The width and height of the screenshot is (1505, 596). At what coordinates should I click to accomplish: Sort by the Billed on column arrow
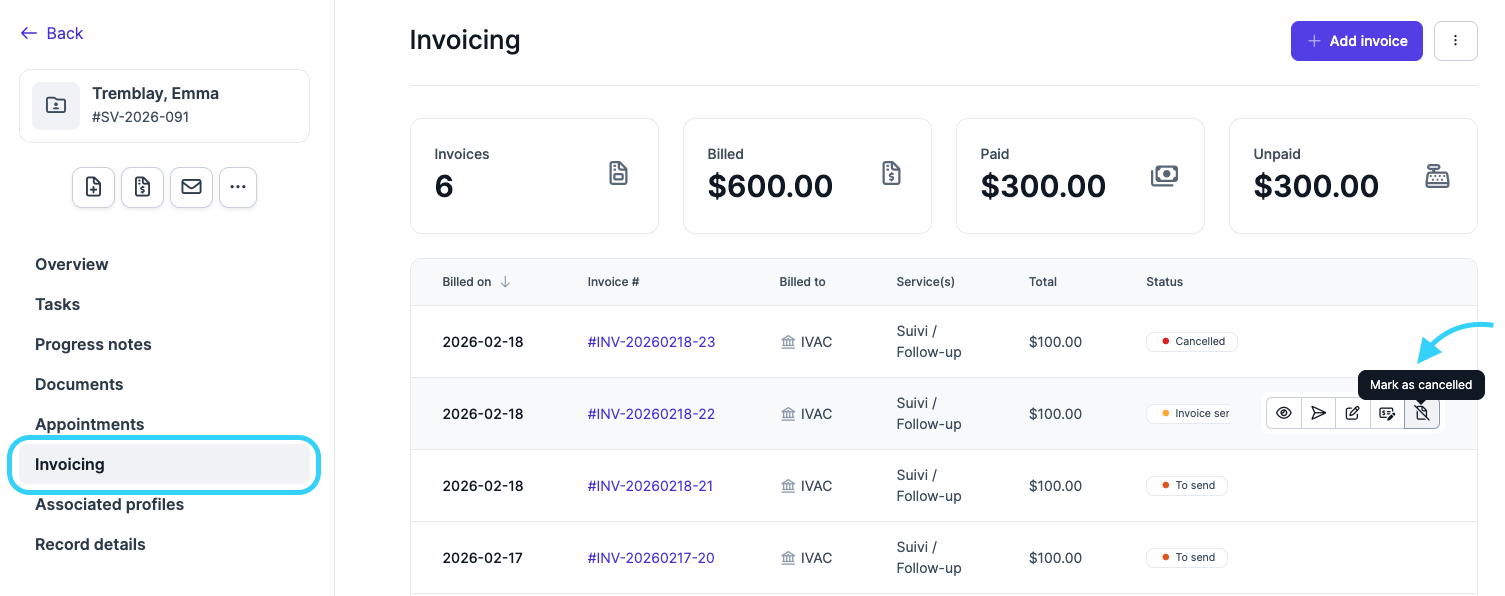coord(505,282)
